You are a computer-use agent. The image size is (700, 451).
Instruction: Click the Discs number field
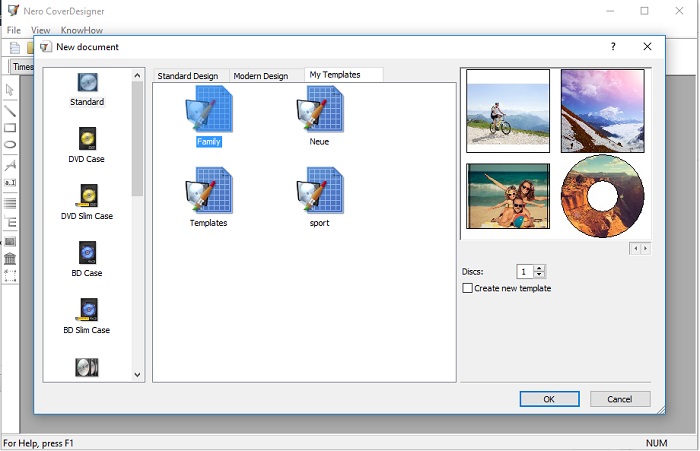click(x=525, y=271)
